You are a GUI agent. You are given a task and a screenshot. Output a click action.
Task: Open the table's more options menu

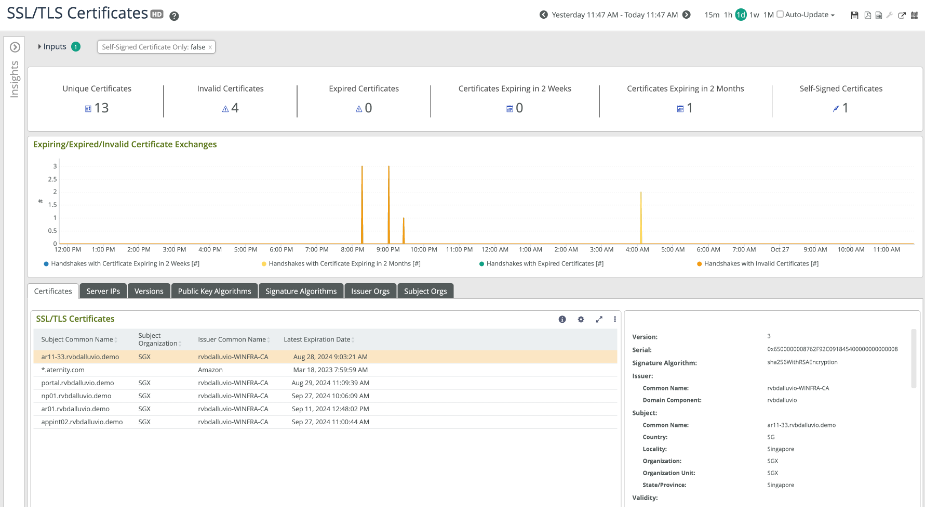tap(615, 319)
